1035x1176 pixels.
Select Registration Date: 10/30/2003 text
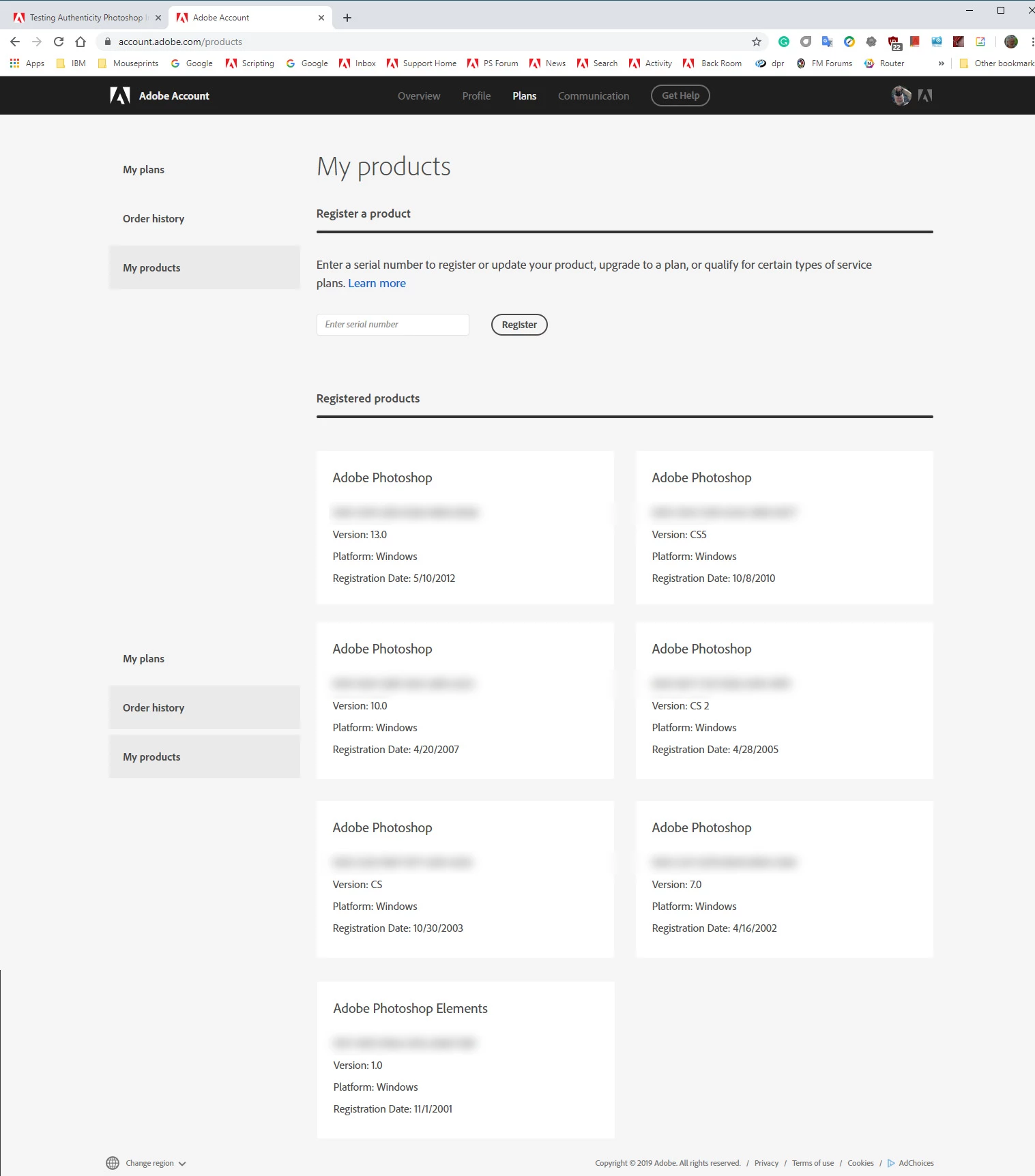click(398, 928)
